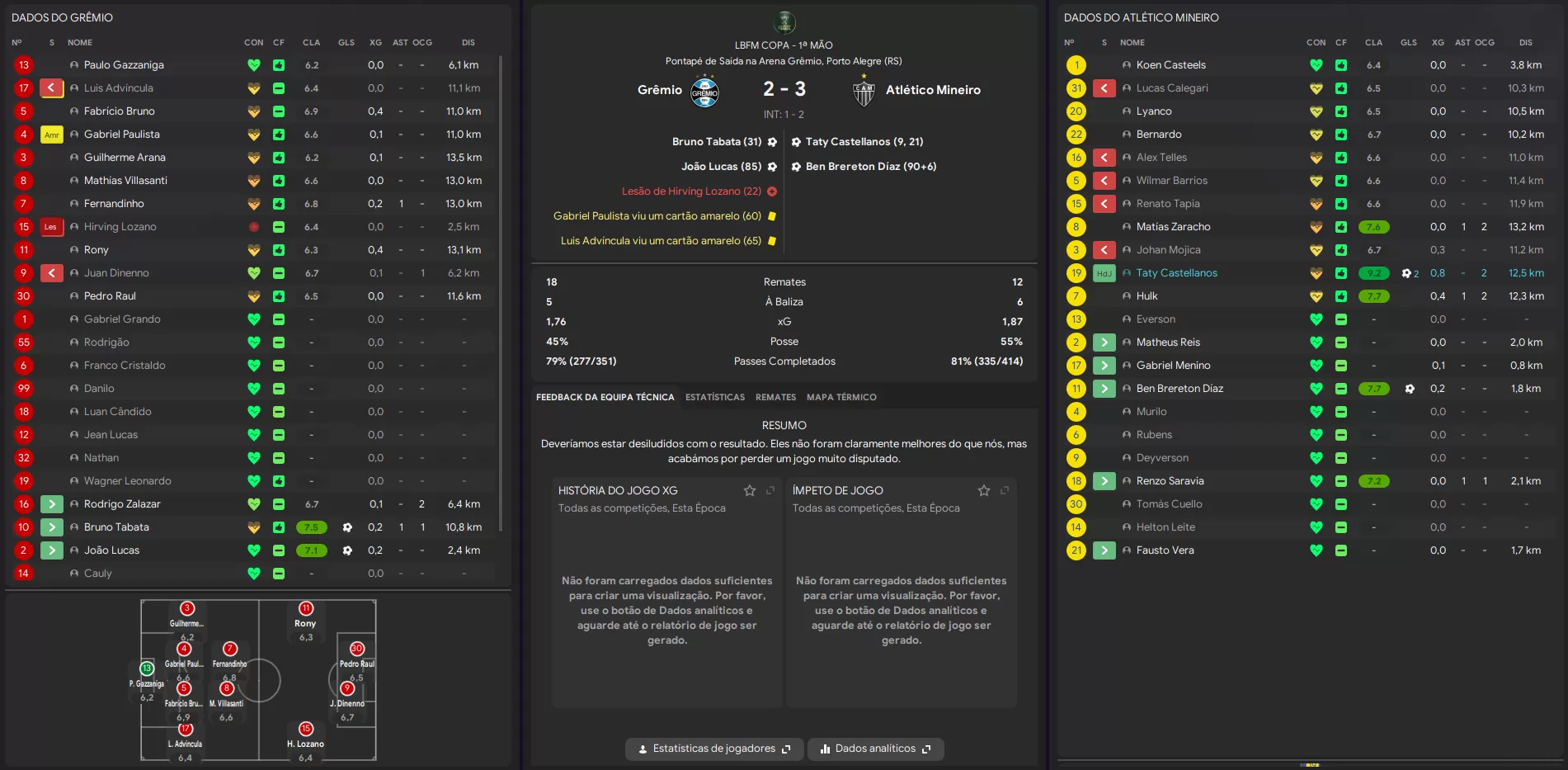This screenshot has height=770, width=1568.
Task: Click the substituted-on arrow for Bruno Tabata
Action: click(x=52, y=527)
